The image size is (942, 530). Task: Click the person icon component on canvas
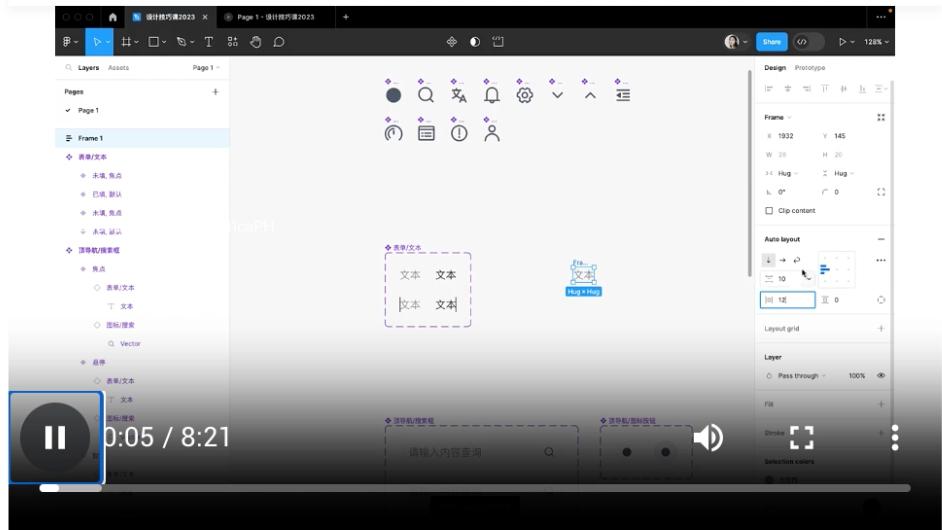click(x=491, y=133)
